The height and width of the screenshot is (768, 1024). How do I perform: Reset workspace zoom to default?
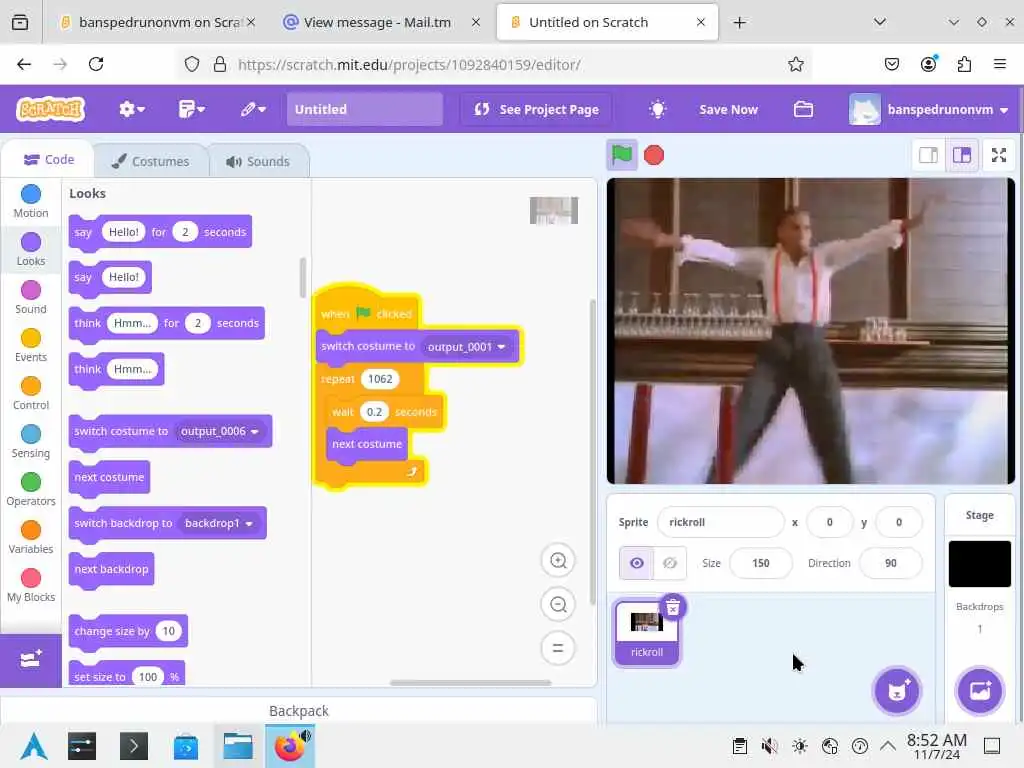coord(558,648)
